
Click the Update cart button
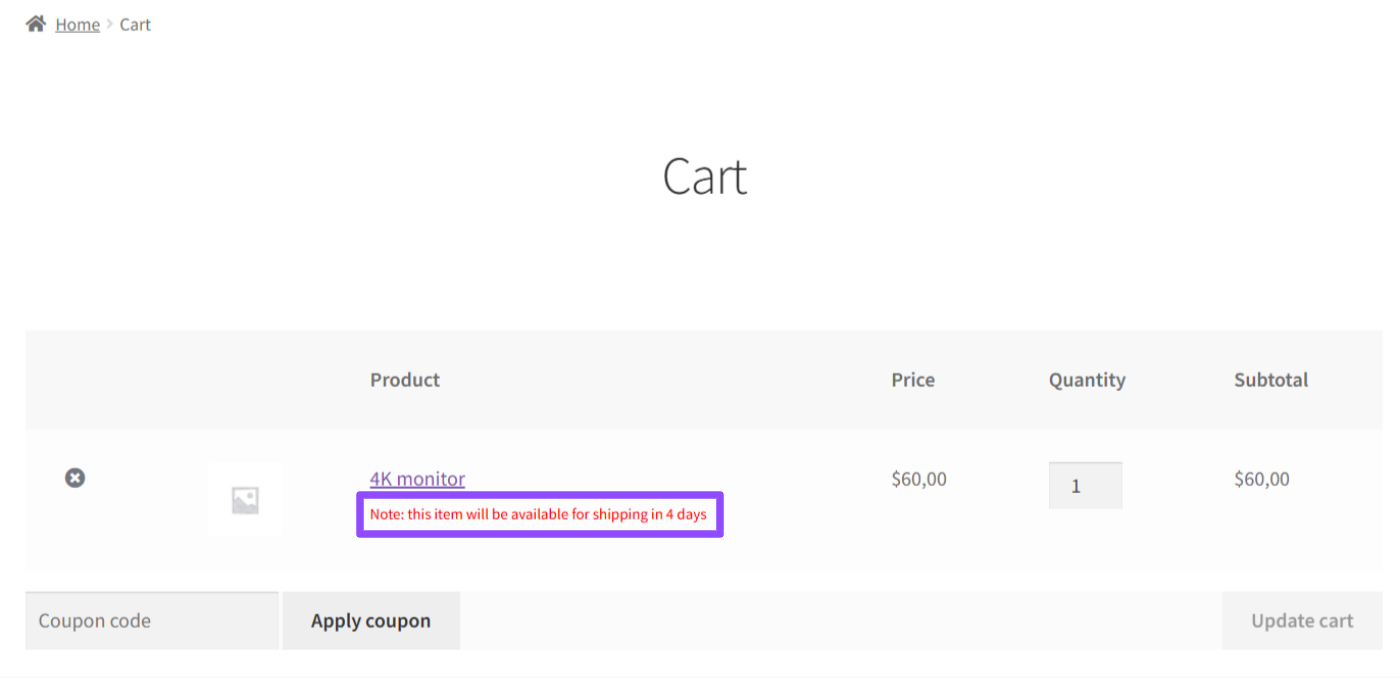[x=1301, y=620]
